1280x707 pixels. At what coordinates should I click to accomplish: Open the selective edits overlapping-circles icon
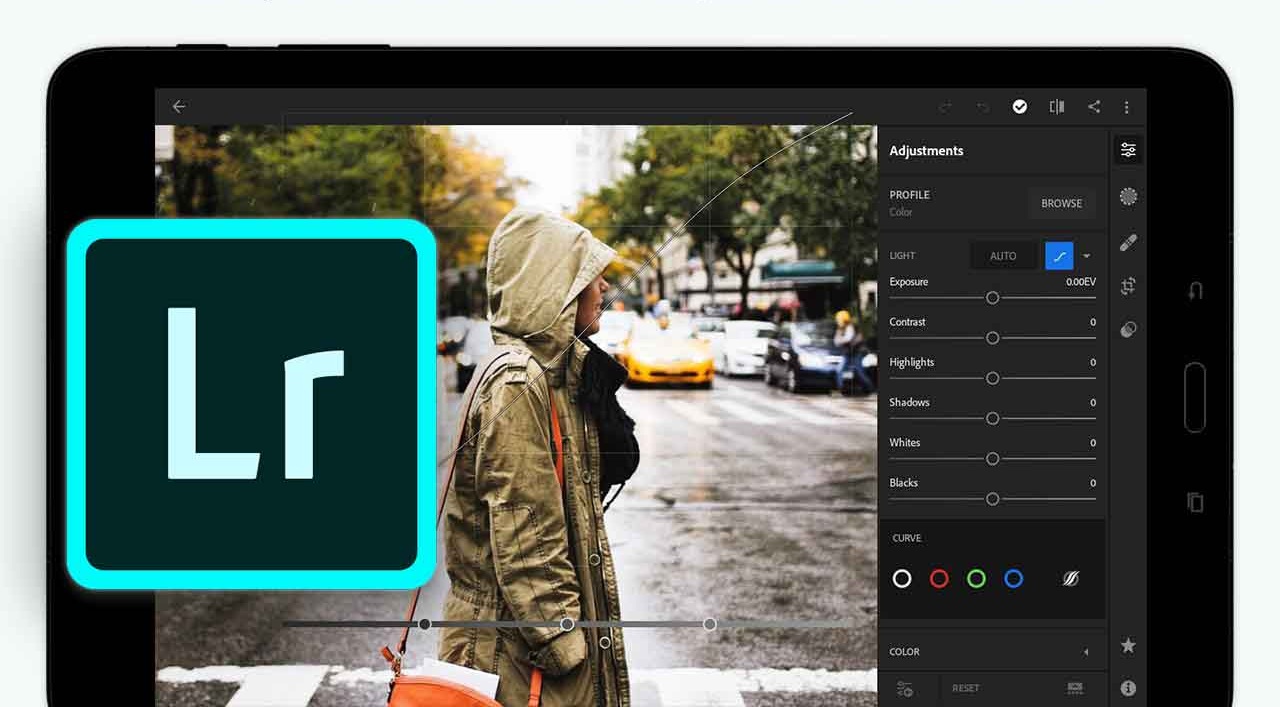1128,329
